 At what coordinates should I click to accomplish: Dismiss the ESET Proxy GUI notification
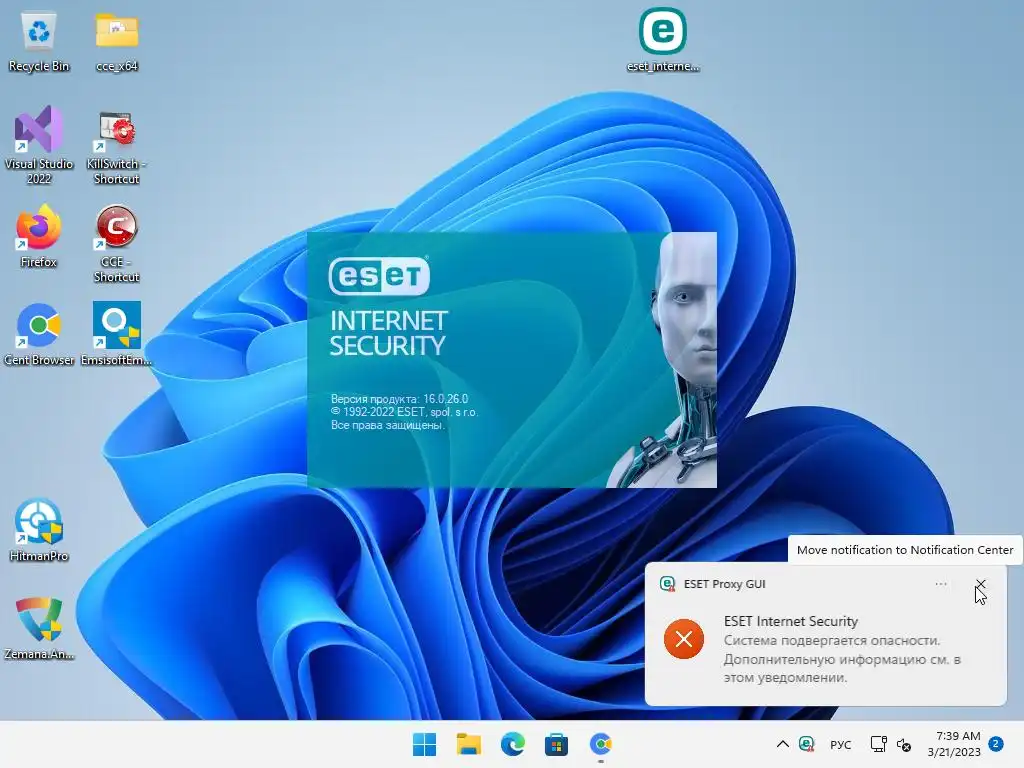pos(980,584)
